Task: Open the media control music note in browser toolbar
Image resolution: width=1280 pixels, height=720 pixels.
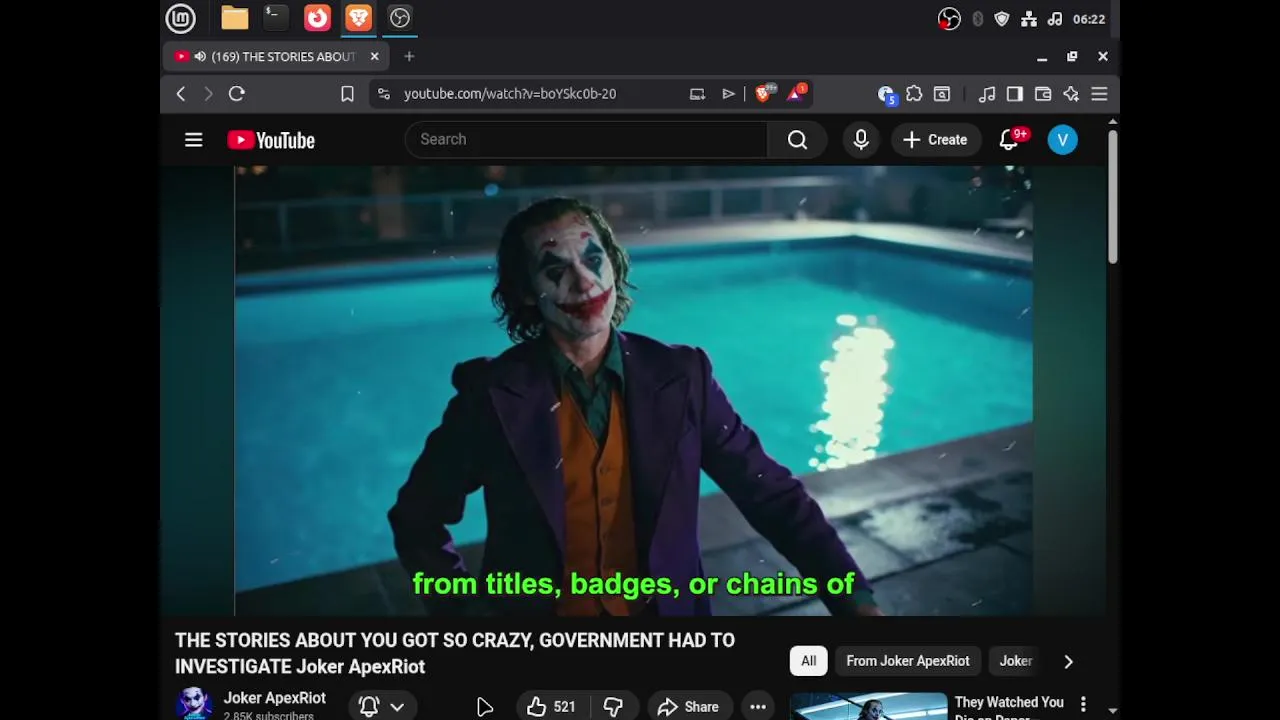Action: (x=987, y=94)
